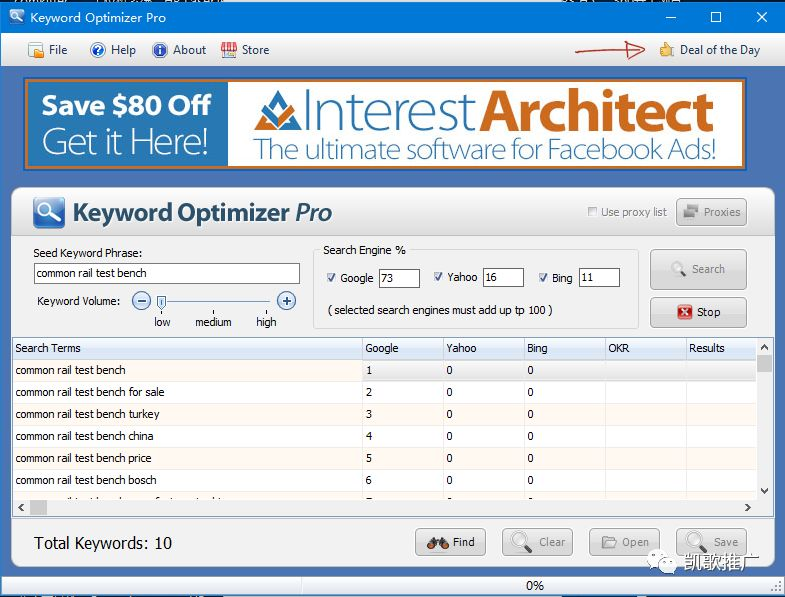
Task: Click the Help question mark icon
Action: [98, 50]
